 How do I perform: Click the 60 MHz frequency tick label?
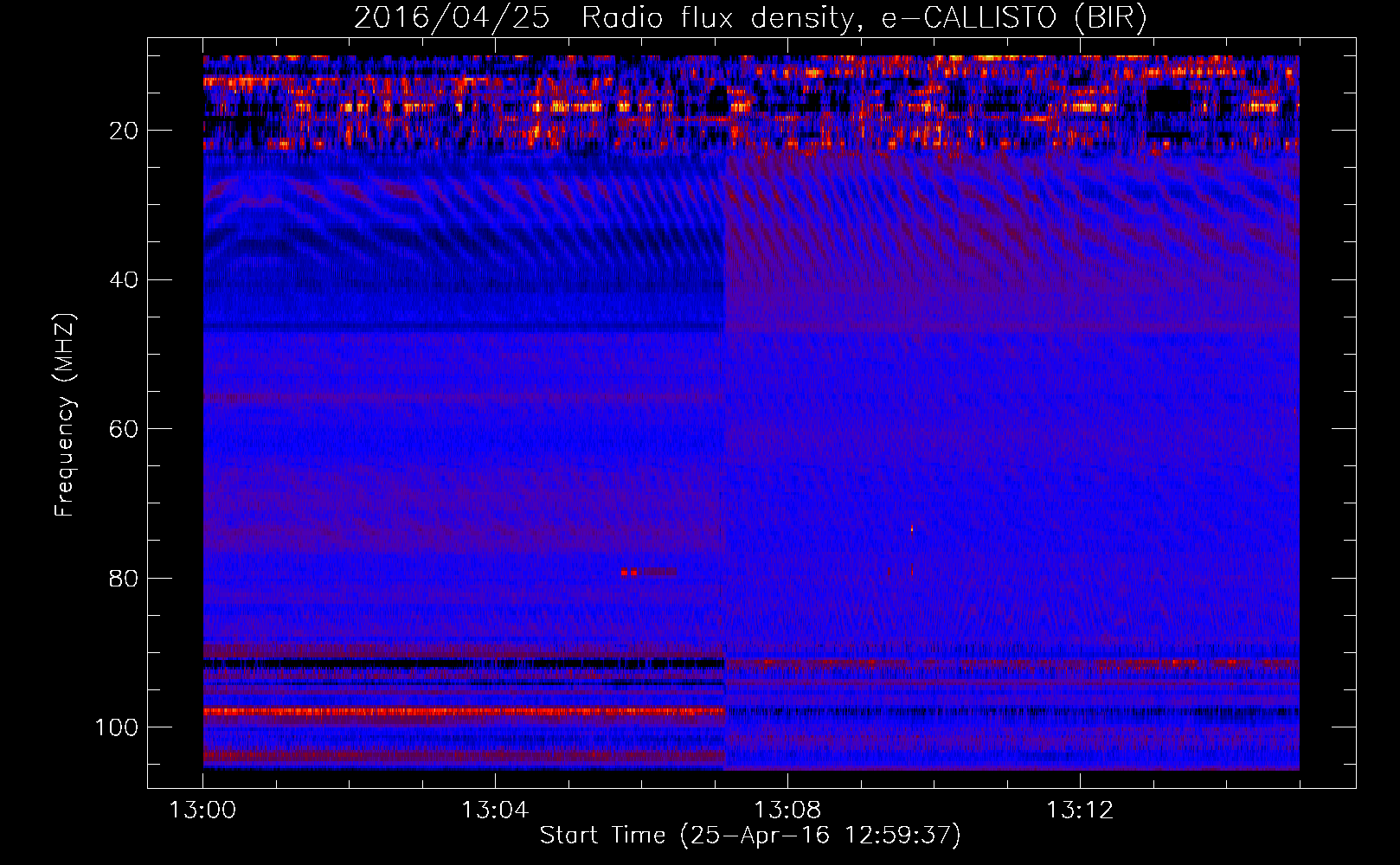pyautogui.click(x=125, y=430)
